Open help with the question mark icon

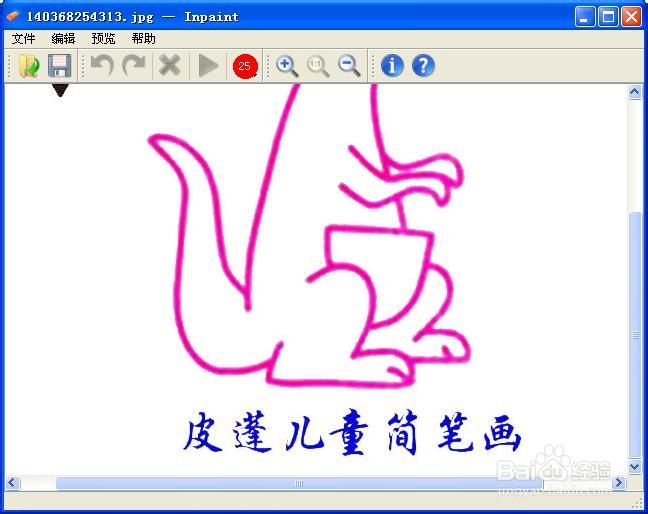pyautogui.click(x=423, y=66)
